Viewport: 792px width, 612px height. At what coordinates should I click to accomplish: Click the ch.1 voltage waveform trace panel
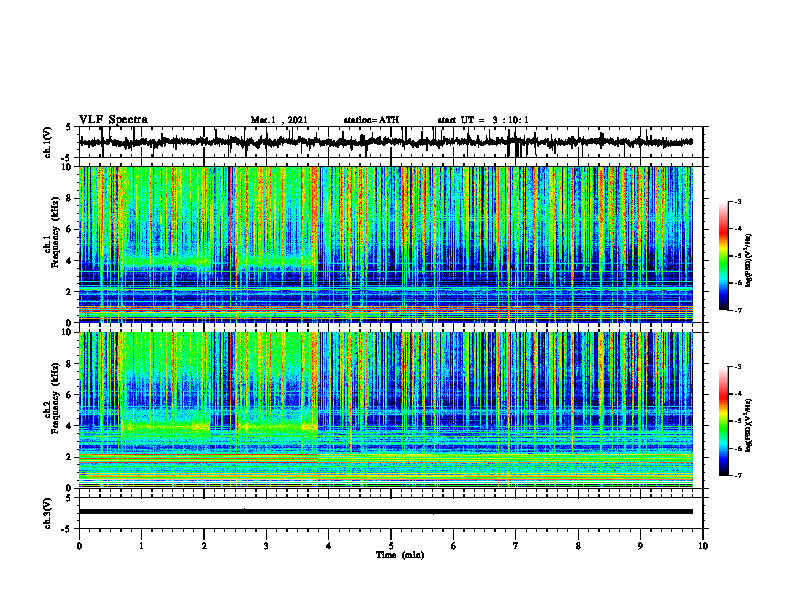(391, 142)
